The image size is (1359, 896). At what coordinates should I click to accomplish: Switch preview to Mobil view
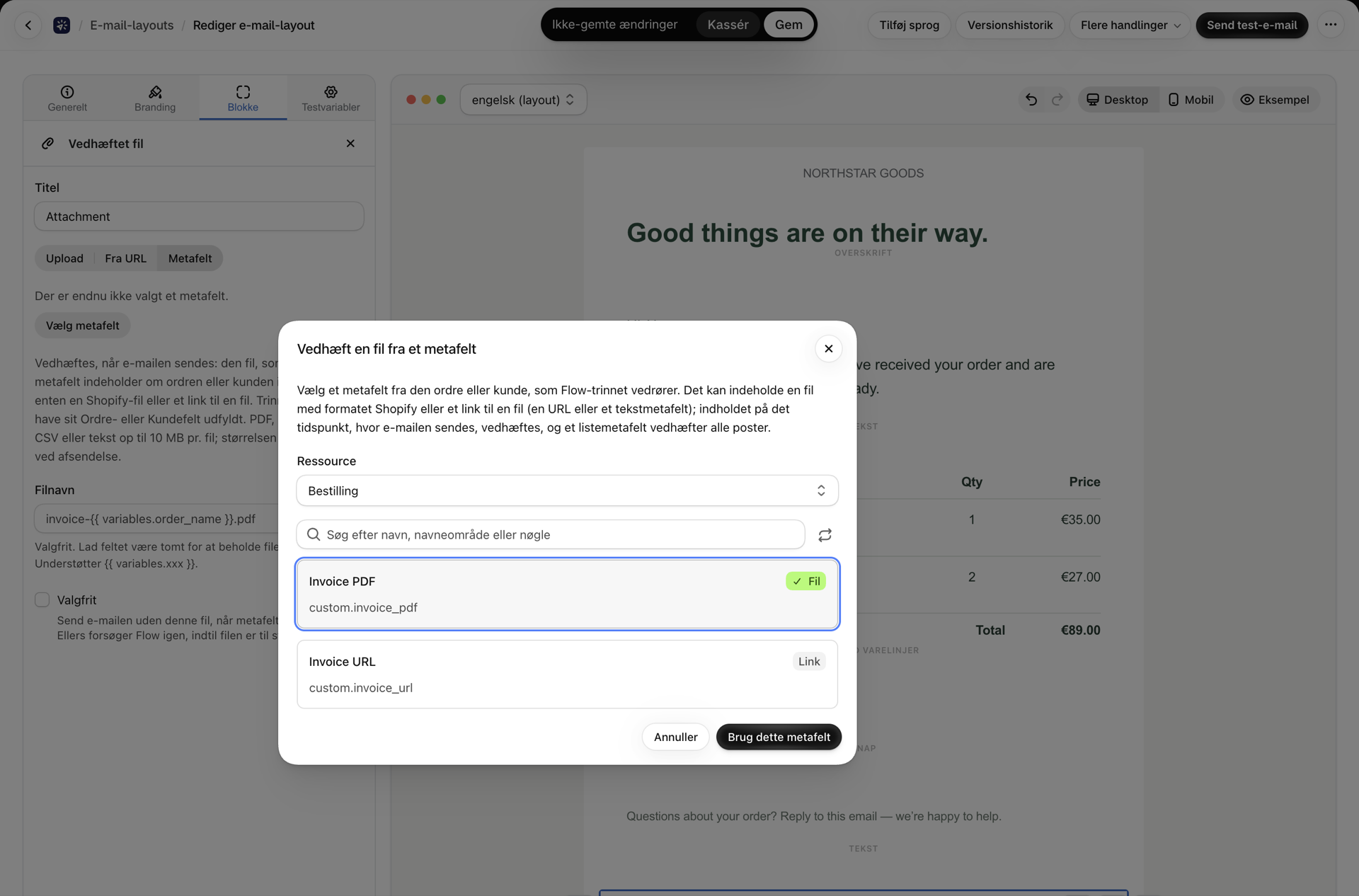pyautogui.click(x=1191, y=100)
